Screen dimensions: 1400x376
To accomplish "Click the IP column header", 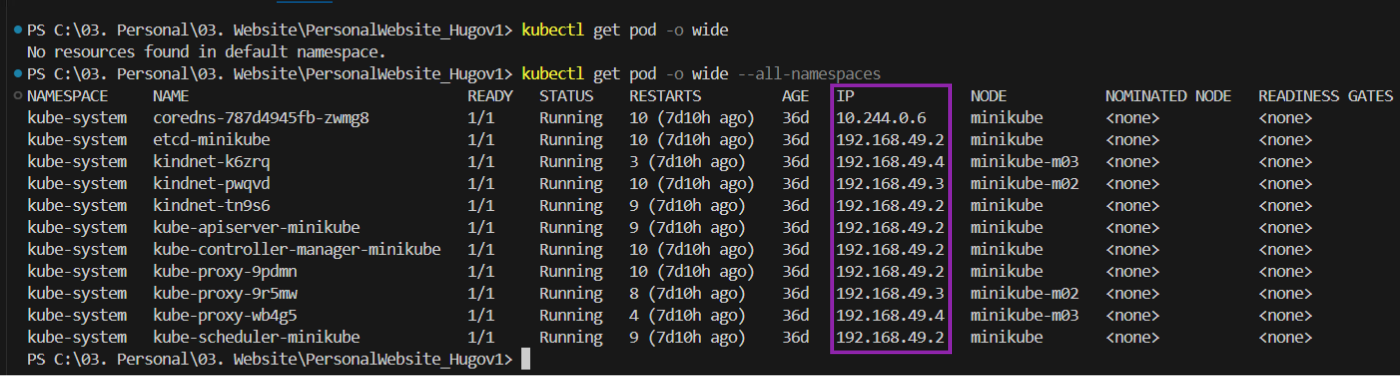I will (845, 96).
